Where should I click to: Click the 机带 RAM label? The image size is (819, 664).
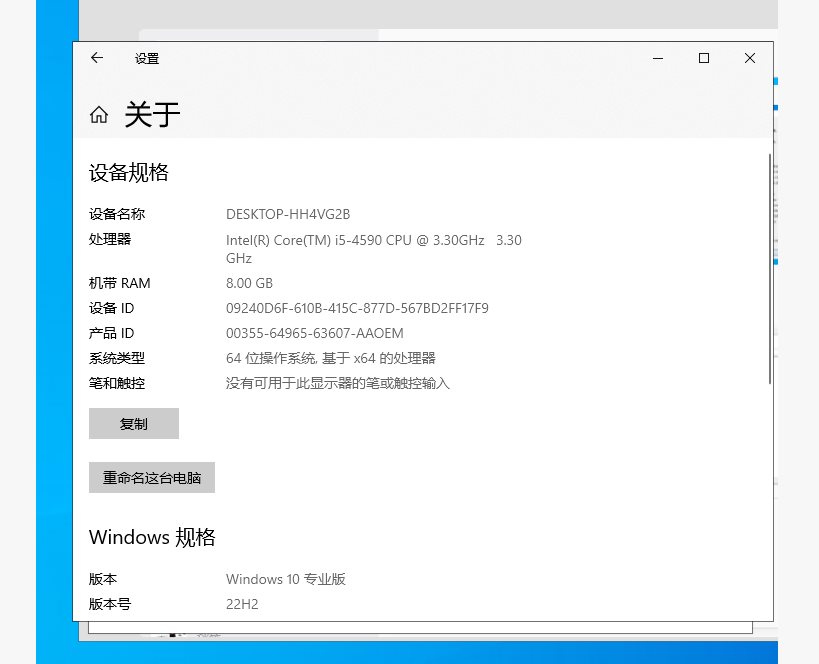(x=120, y=283)
